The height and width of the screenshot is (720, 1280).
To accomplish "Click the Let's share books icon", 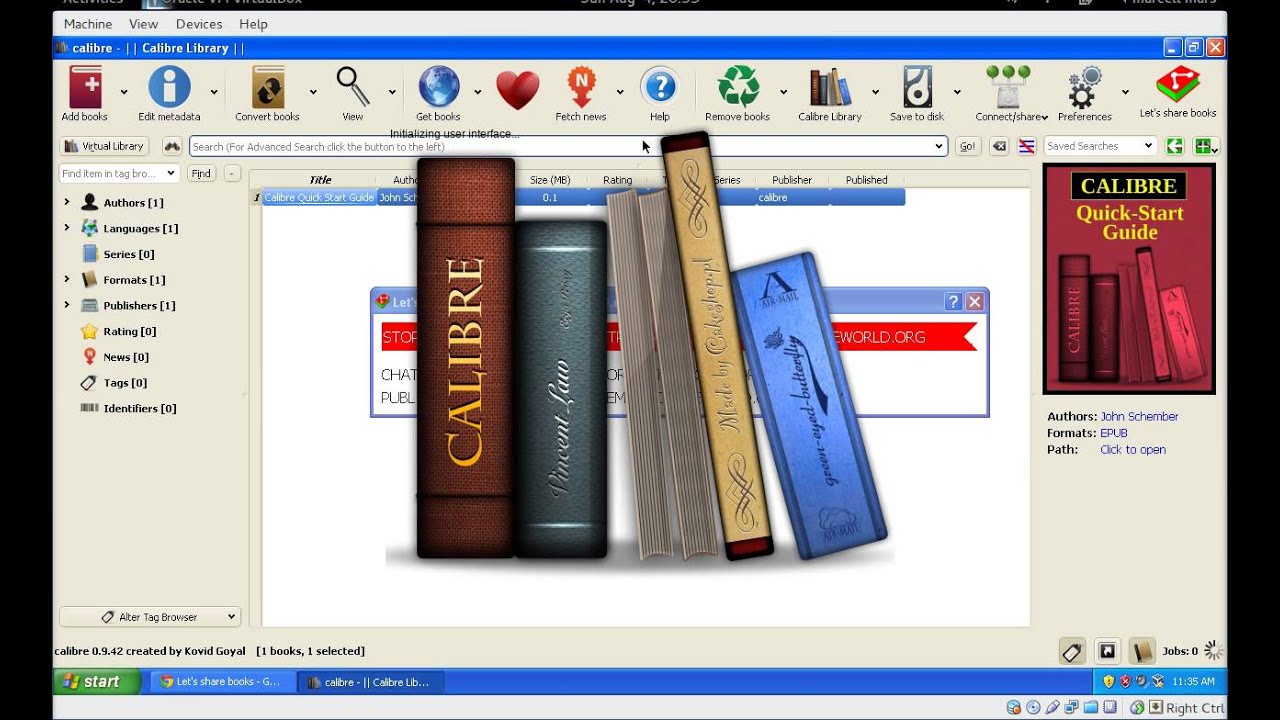I will pyautogui.click(x=1178, y=86).
